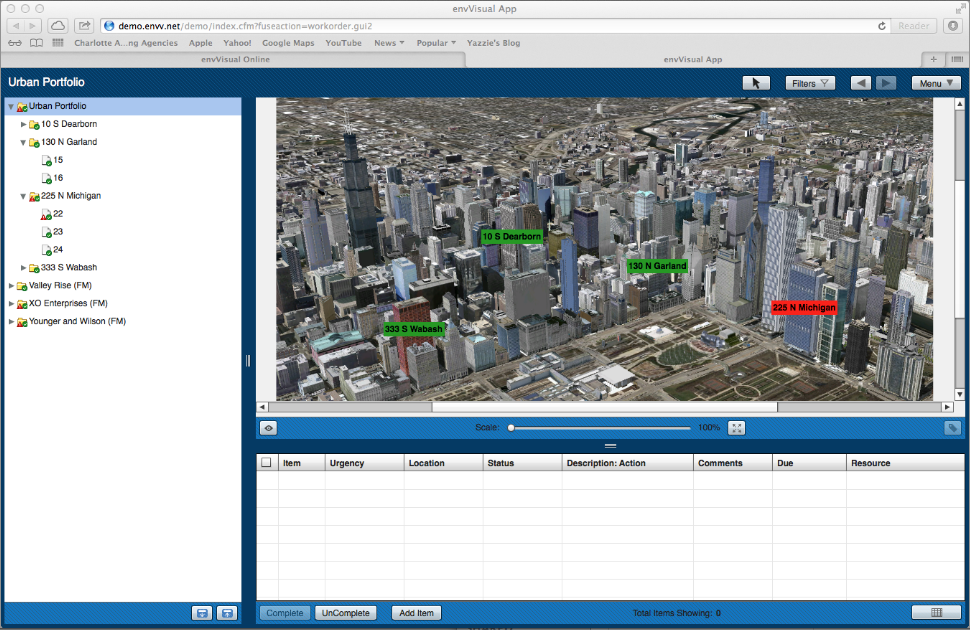Image resolution: width=970 pixels, height=630 pixels.
Task: Sort by the Urgency column header
Action: (x=364, y=463)
